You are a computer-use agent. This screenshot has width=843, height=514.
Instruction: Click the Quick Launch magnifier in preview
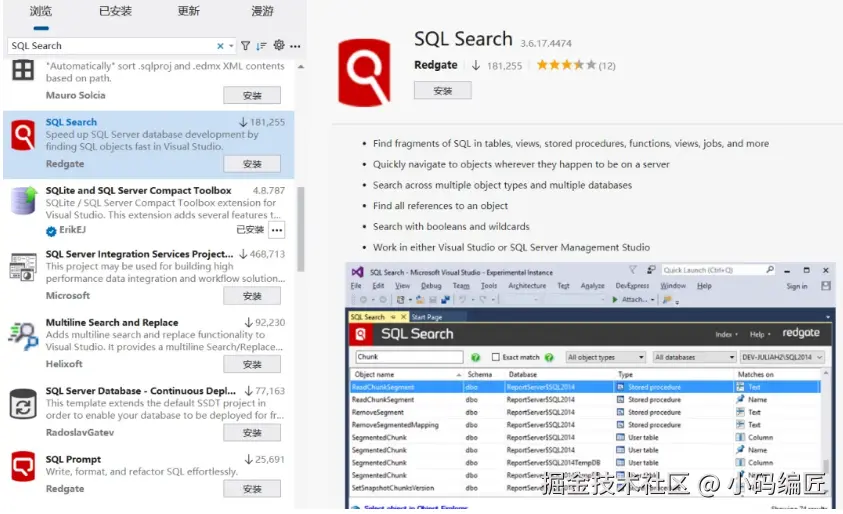click(770, 270)
